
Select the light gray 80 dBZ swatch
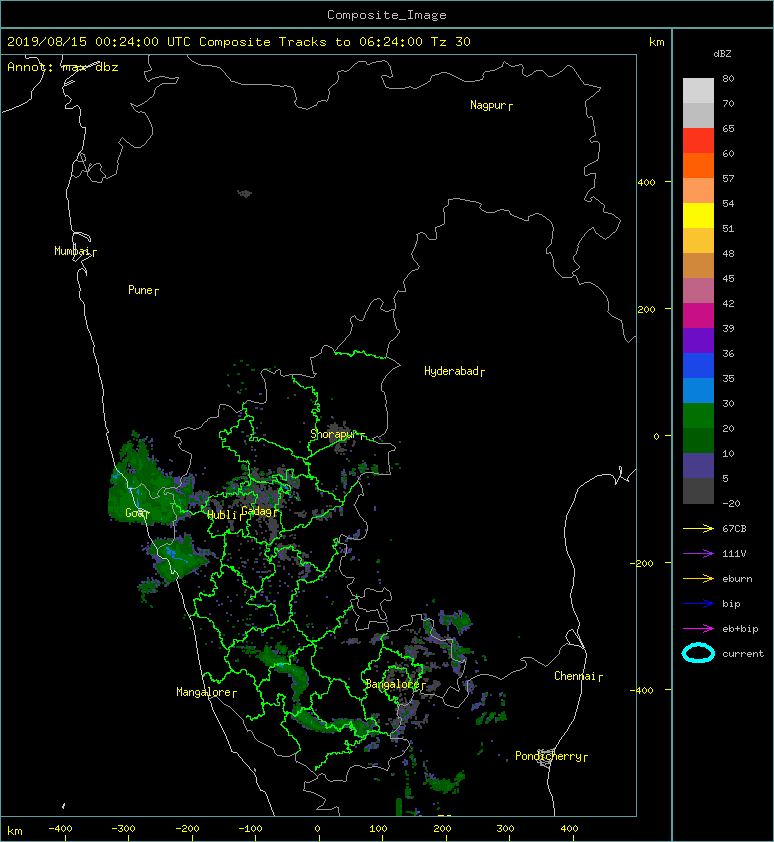point(698,90)
